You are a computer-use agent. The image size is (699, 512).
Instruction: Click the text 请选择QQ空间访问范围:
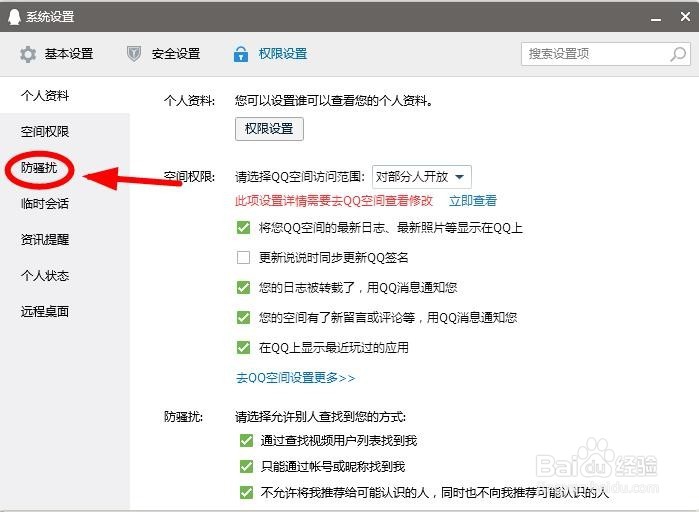point(300,177)
